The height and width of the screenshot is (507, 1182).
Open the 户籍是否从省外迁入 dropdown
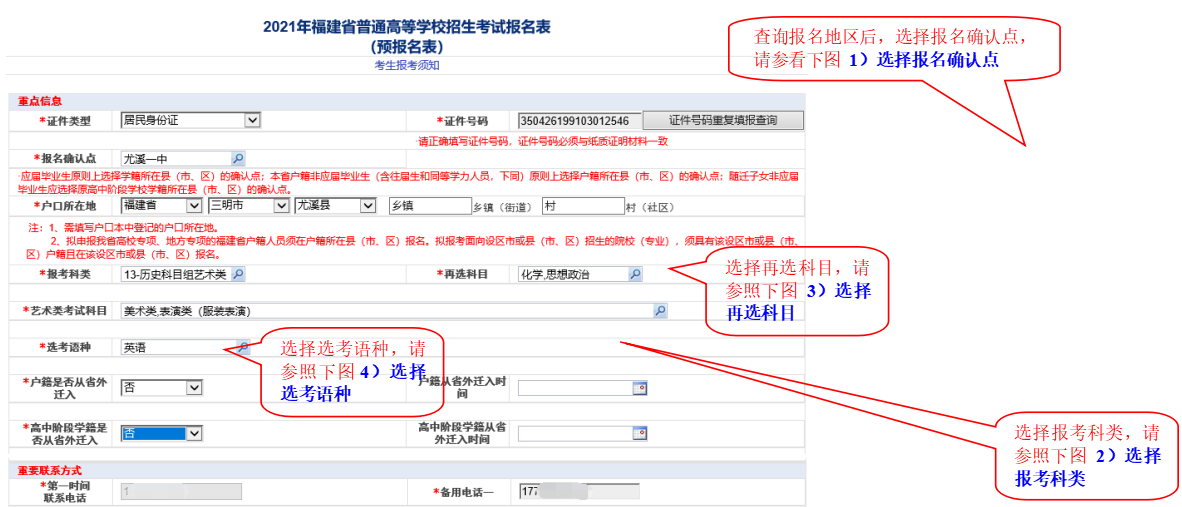194,388
